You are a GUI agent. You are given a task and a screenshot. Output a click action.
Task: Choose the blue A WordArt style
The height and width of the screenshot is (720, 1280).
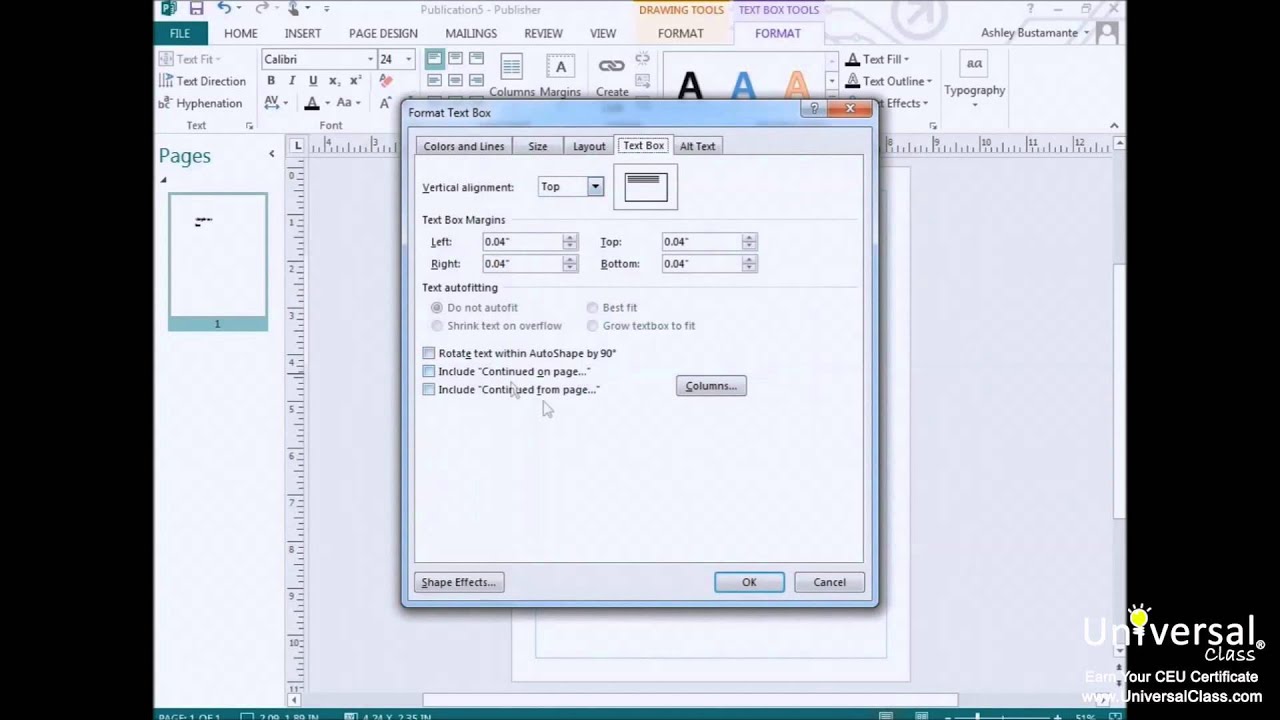[x=743, y=85]
